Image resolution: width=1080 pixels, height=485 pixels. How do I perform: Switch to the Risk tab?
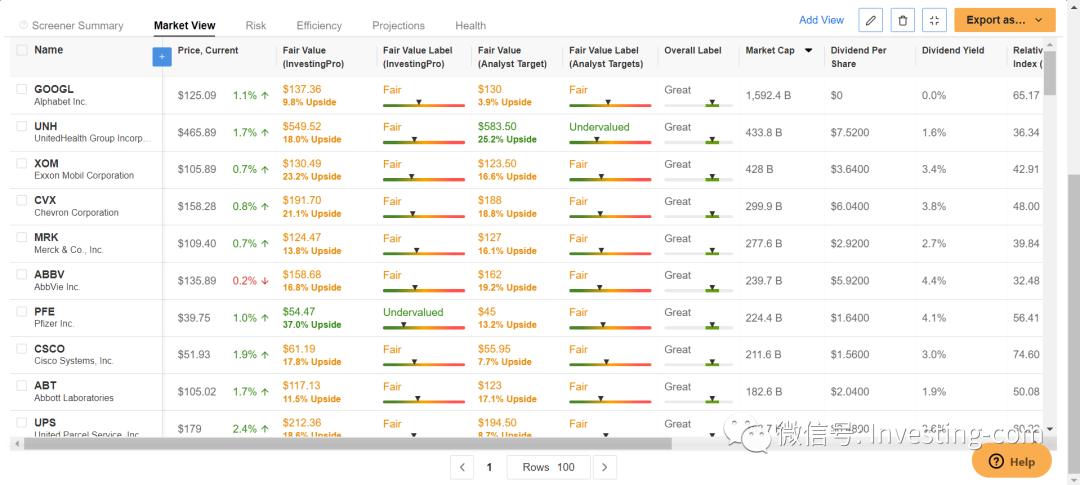[x=256, y=25]
